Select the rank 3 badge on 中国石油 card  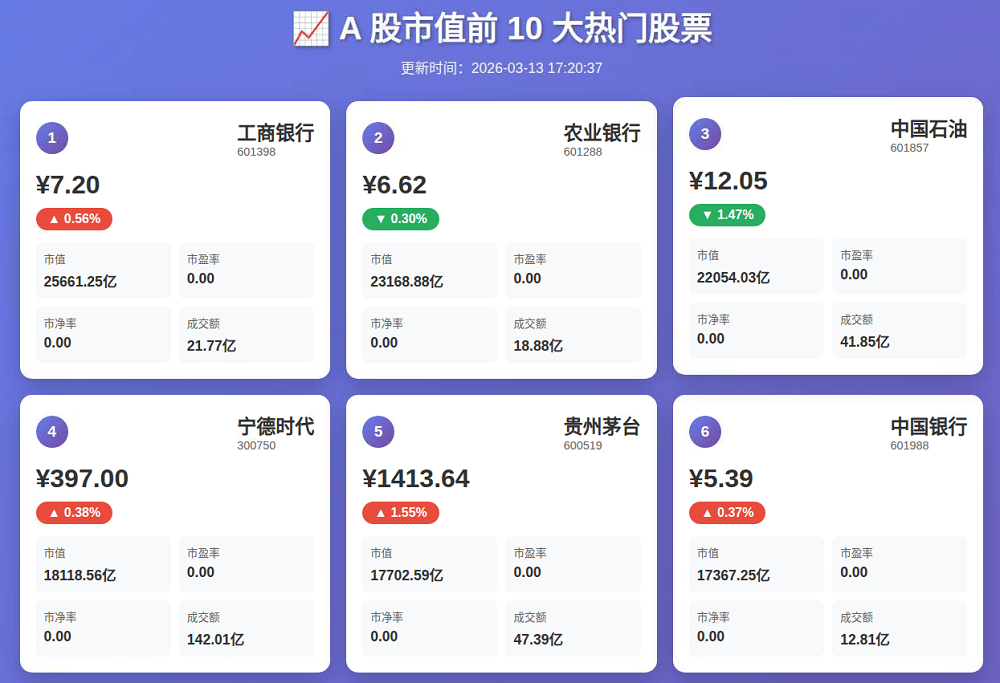704,133
